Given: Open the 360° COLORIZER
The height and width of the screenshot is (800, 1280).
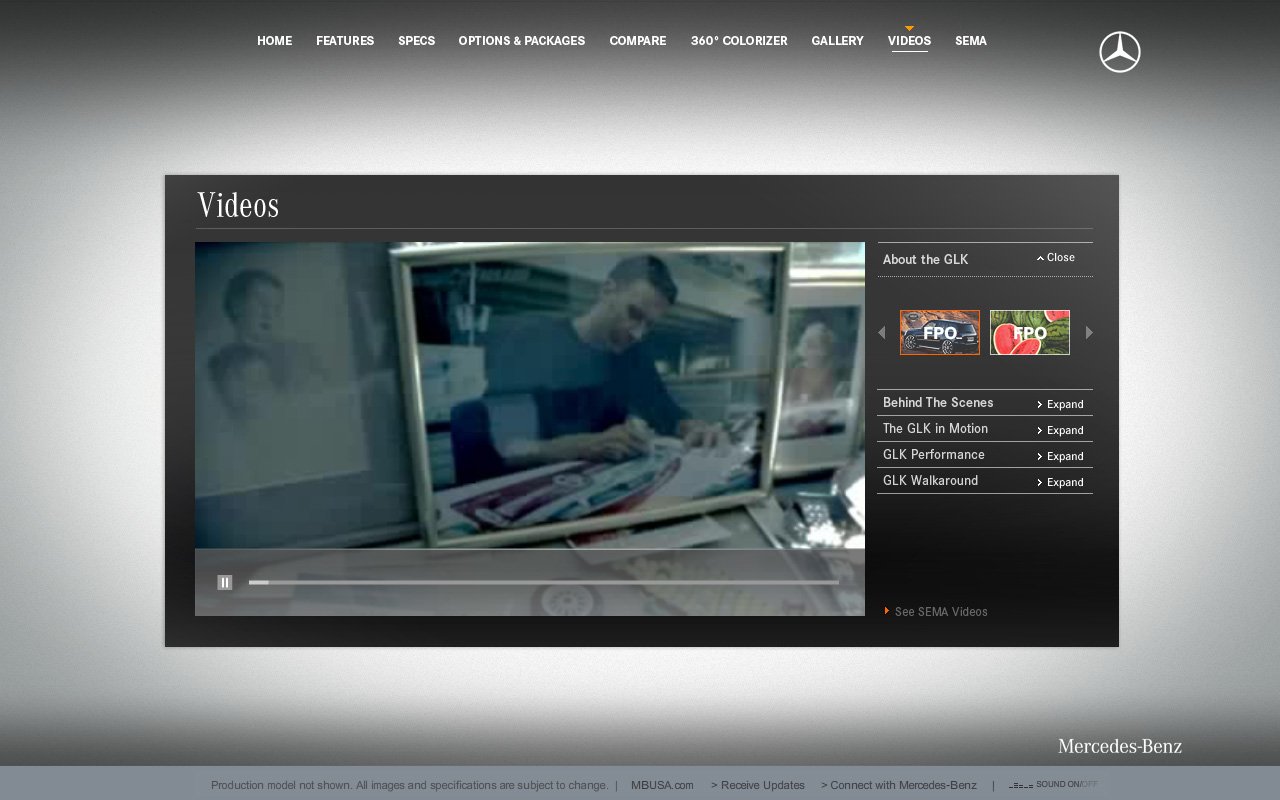Looking at the screenshot, I should click(739, 41).
